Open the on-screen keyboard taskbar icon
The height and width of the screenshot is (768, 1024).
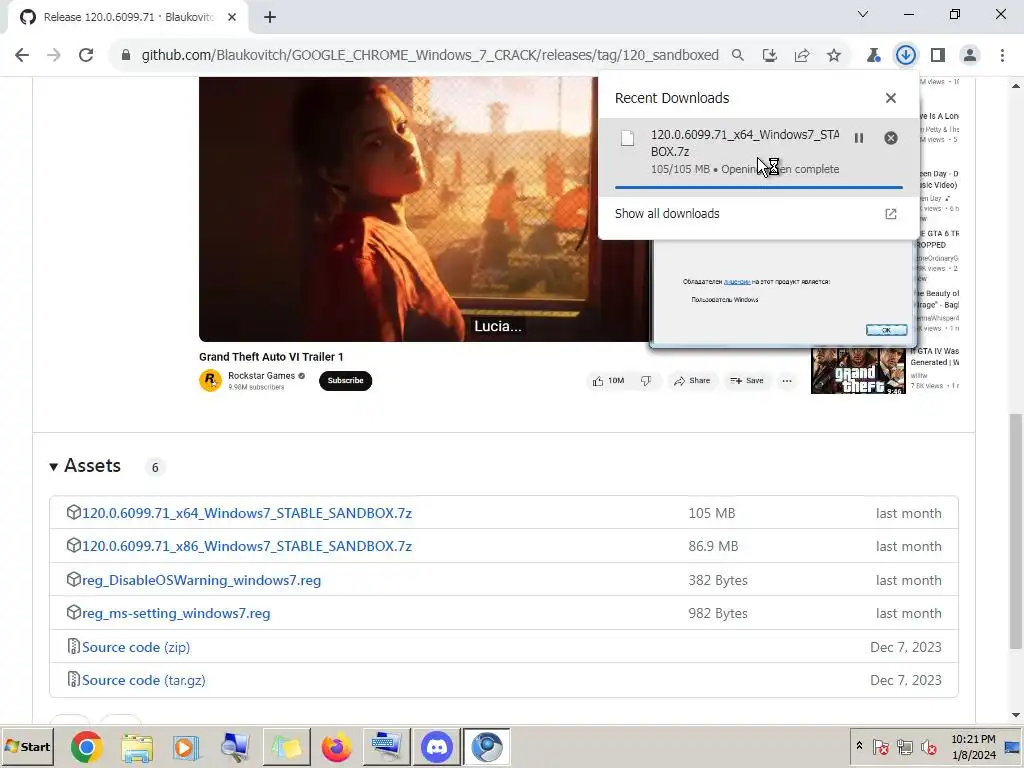[x=386, y=747]
